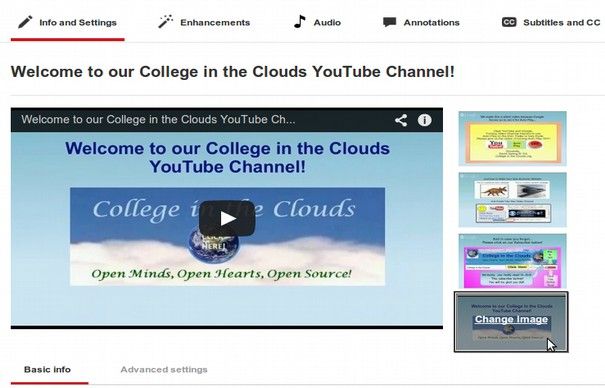Click the 'Open Minds, Open Hearts, Open Source!' text

click(x=221, y=274)
